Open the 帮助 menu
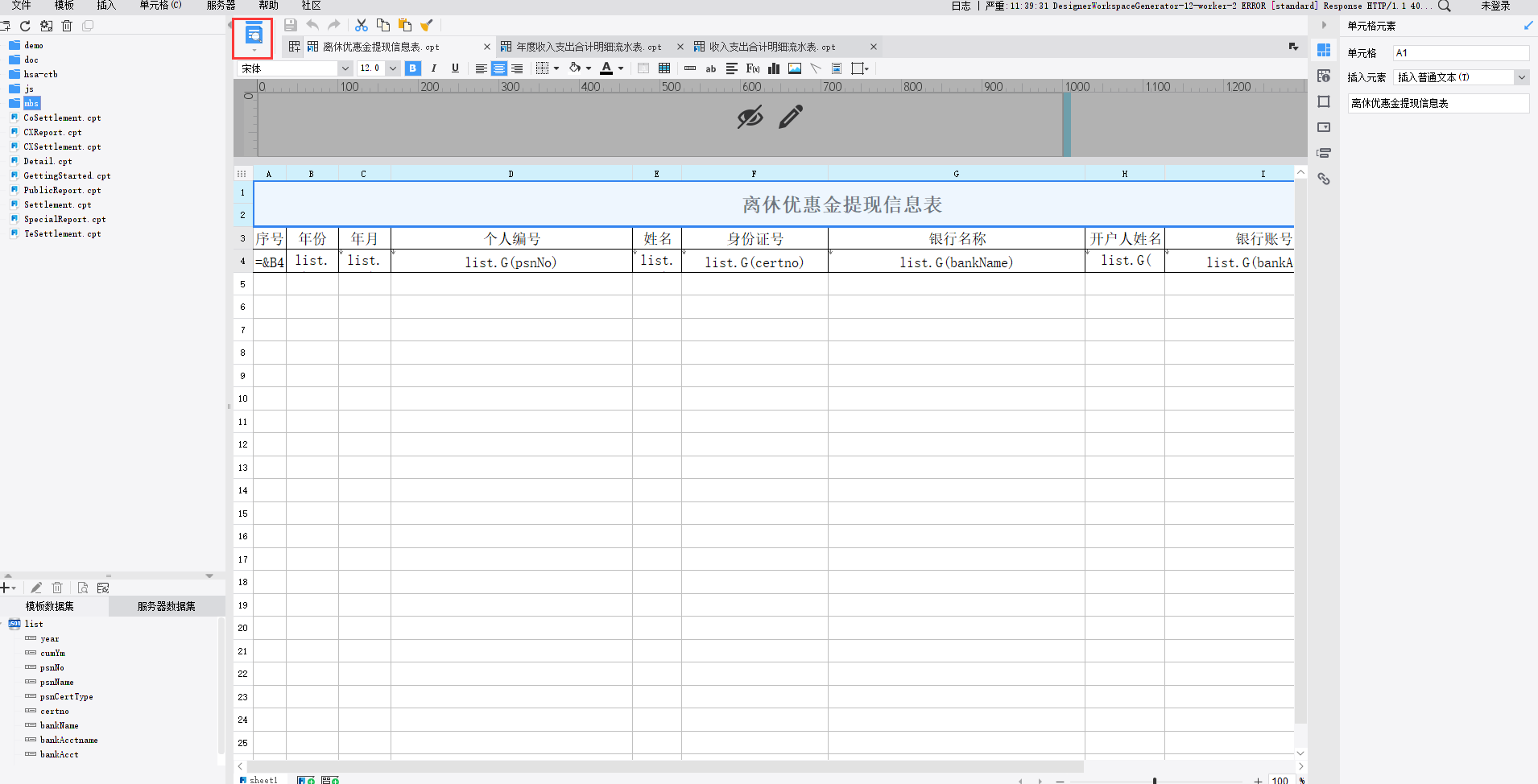 268,6
